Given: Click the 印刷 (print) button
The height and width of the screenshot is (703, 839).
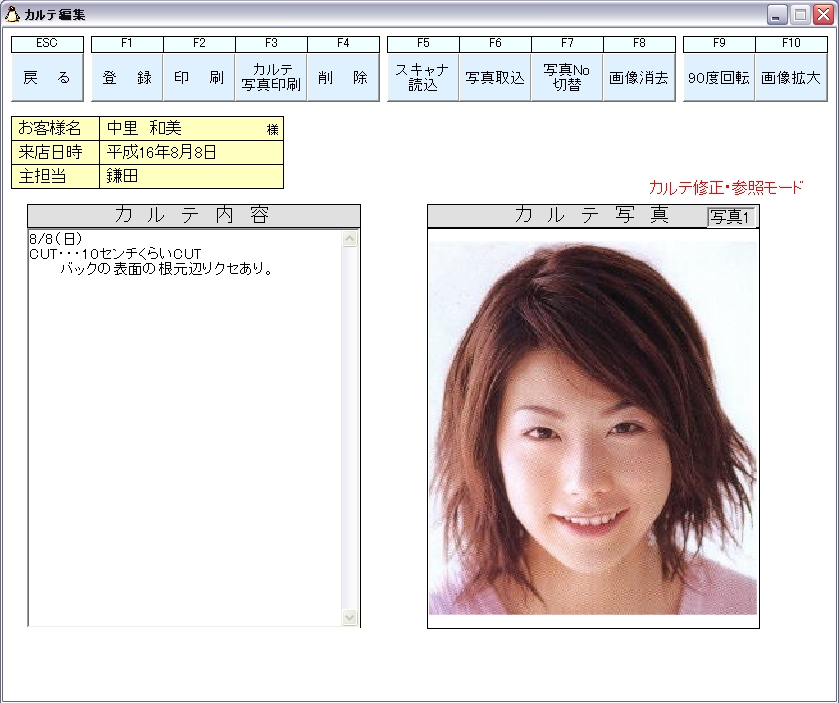Looking at the screenshot, I should pyautogui.click(x=199, y=78).
